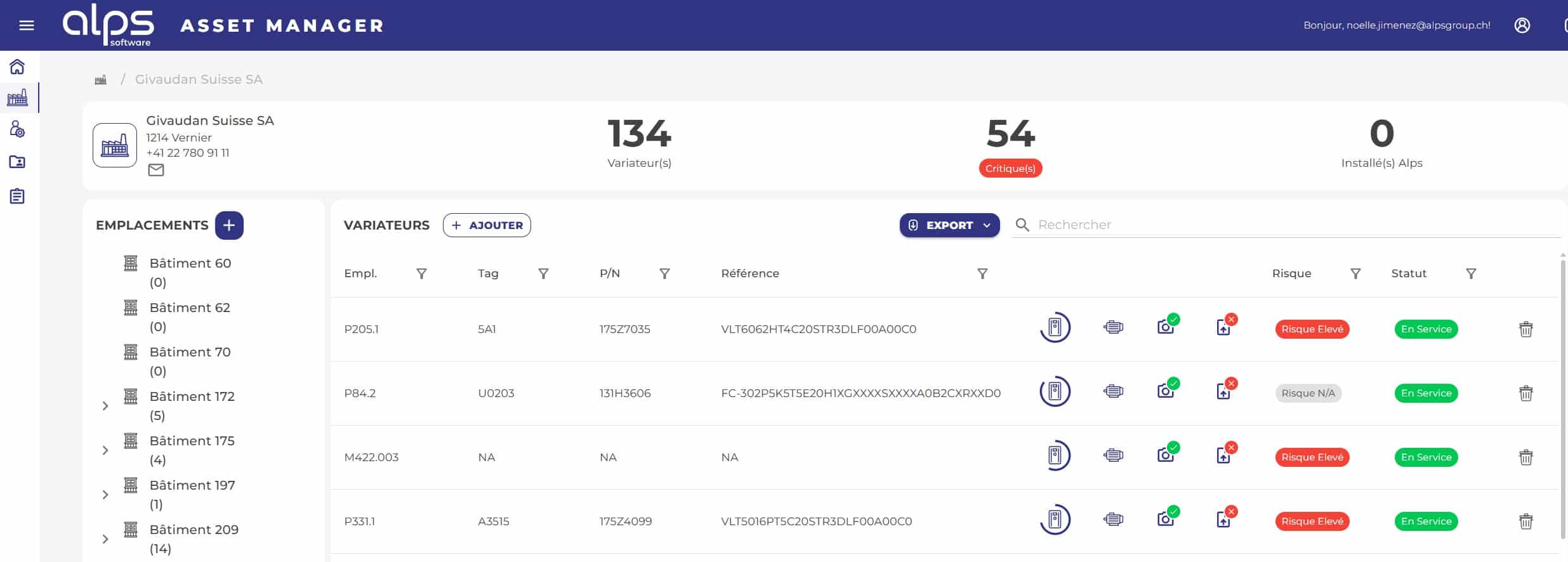1568x562 pixels.
Task: Delete the M422.003 drive row
Action: tap(1525, 457)
